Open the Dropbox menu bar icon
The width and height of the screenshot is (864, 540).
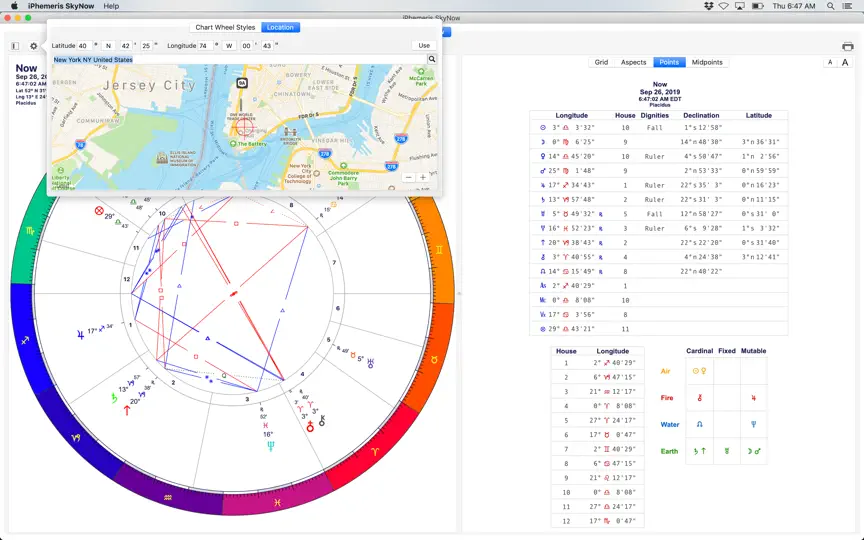pyautogui.click(x=709, y=6)
